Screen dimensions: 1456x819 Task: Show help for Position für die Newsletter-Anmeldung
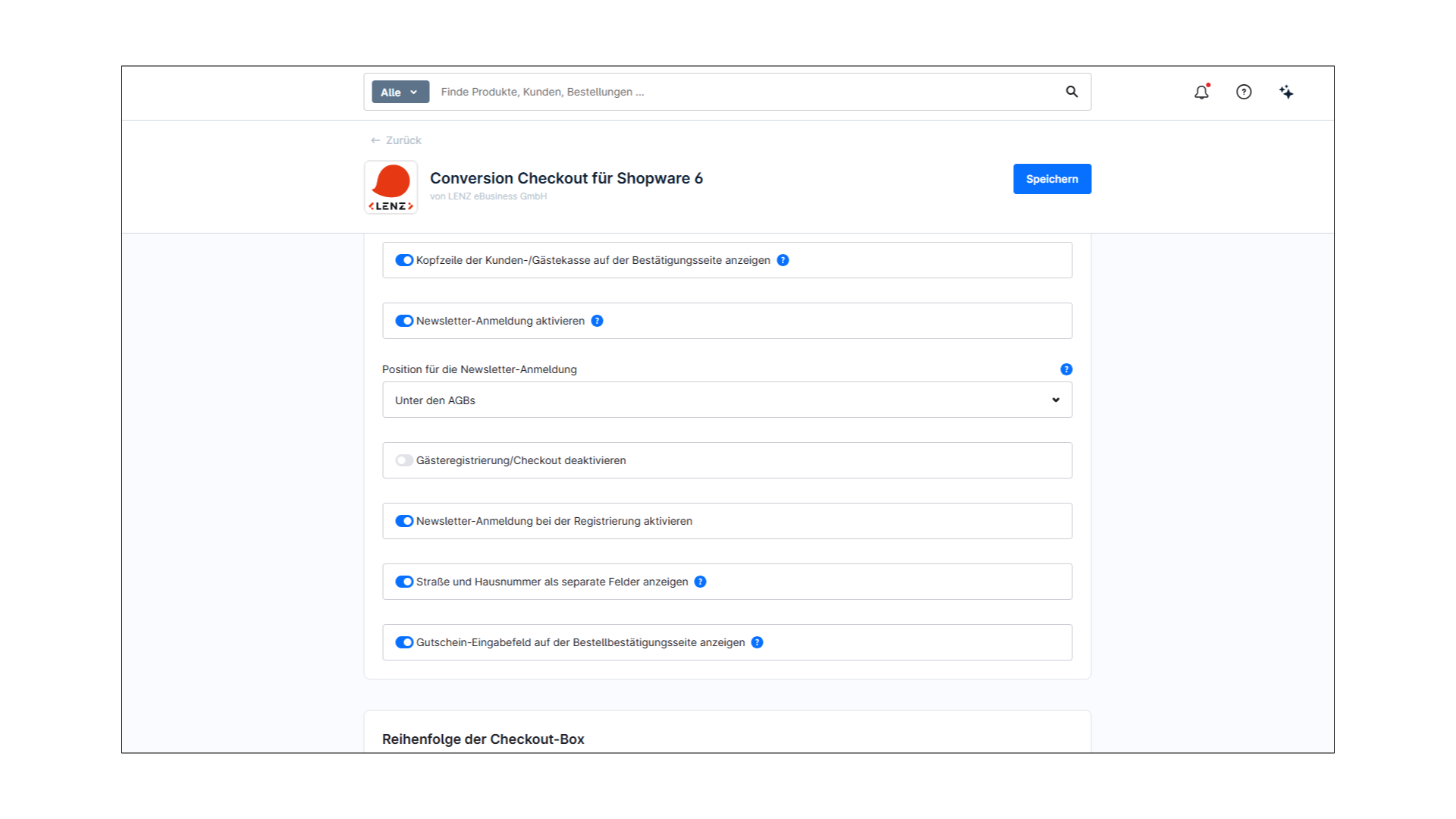(x=1066, y=369)
